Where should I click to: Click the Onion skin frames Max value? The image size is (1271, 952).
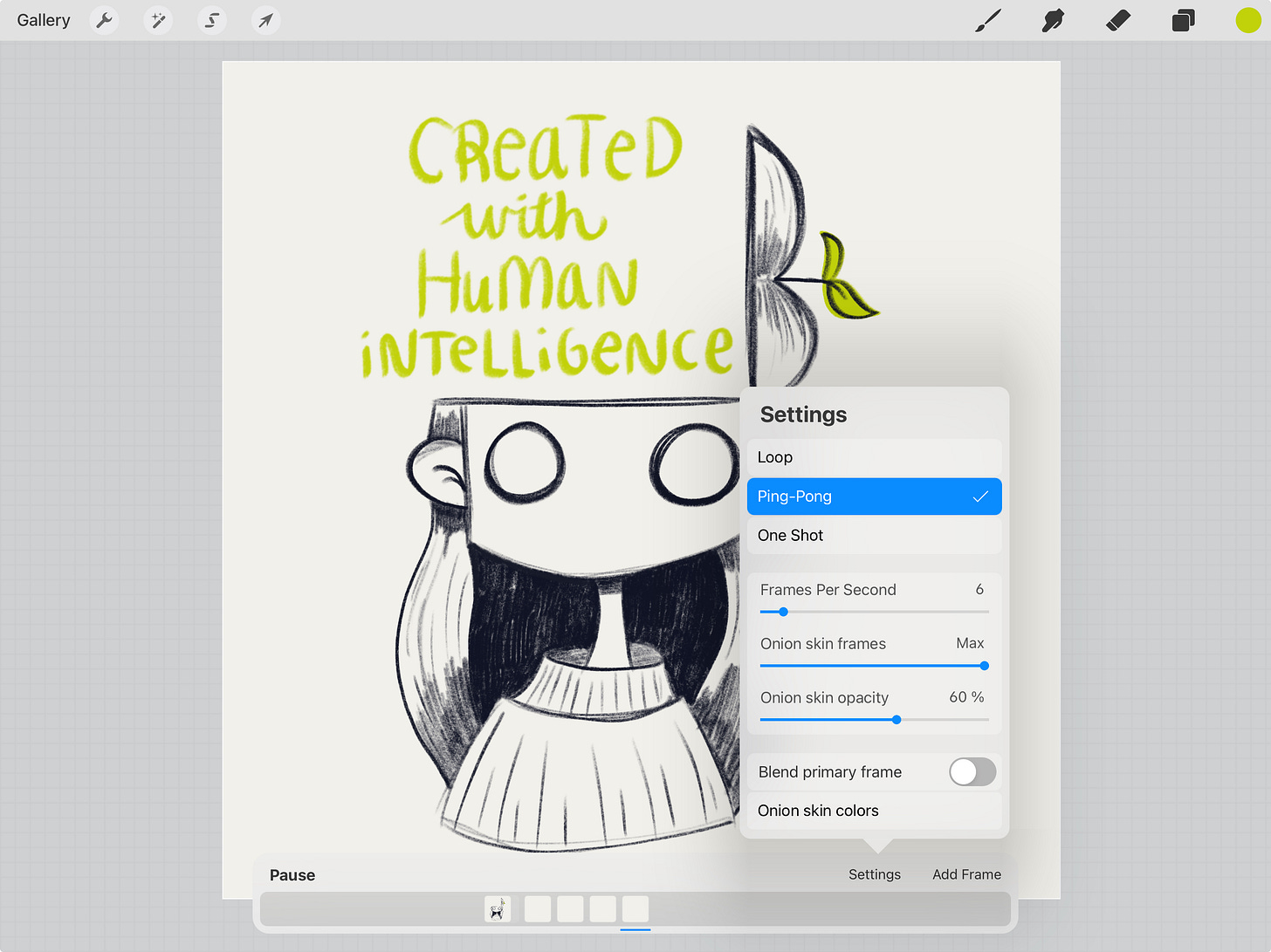(x=970, y=643)
